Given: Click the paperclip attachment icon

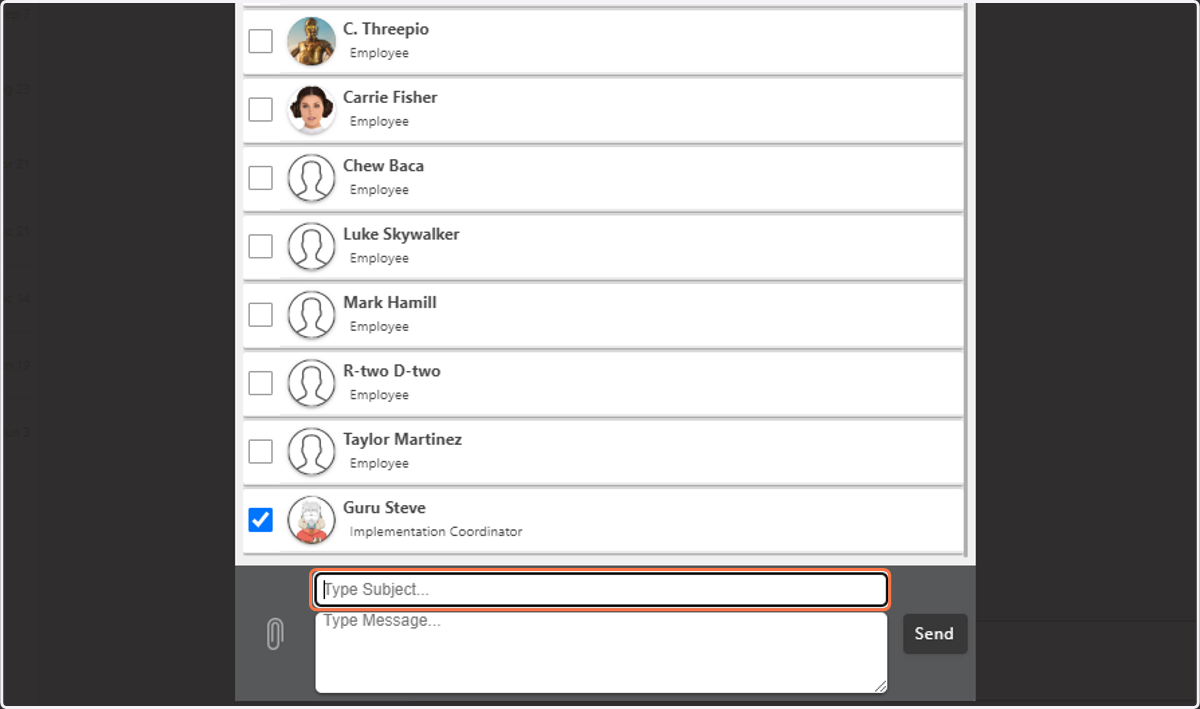Looking at the screenshot, I should coord(275,634).
